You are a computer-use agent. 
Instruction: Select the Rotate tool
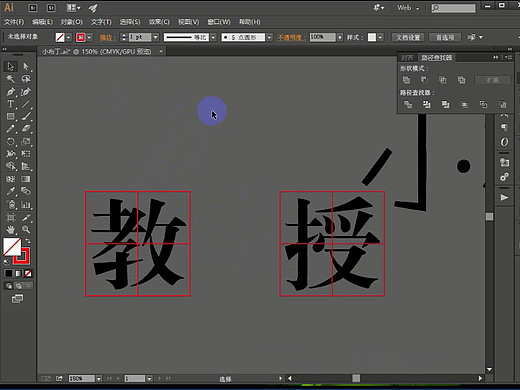pyautogui.click(x=11, y=141)
